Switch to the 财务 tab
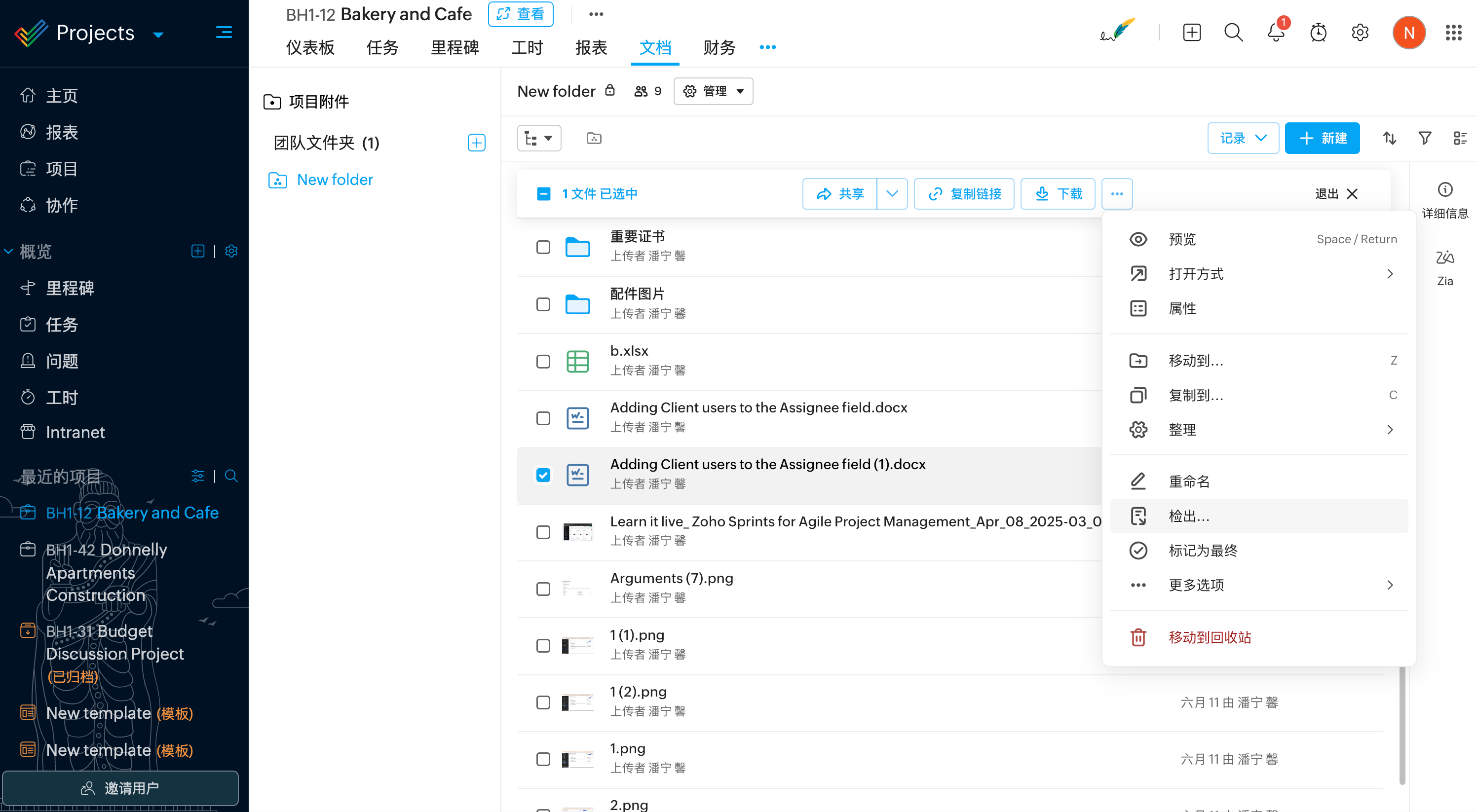The width and height of the screenshot is (1477, 812). point(719,47)
